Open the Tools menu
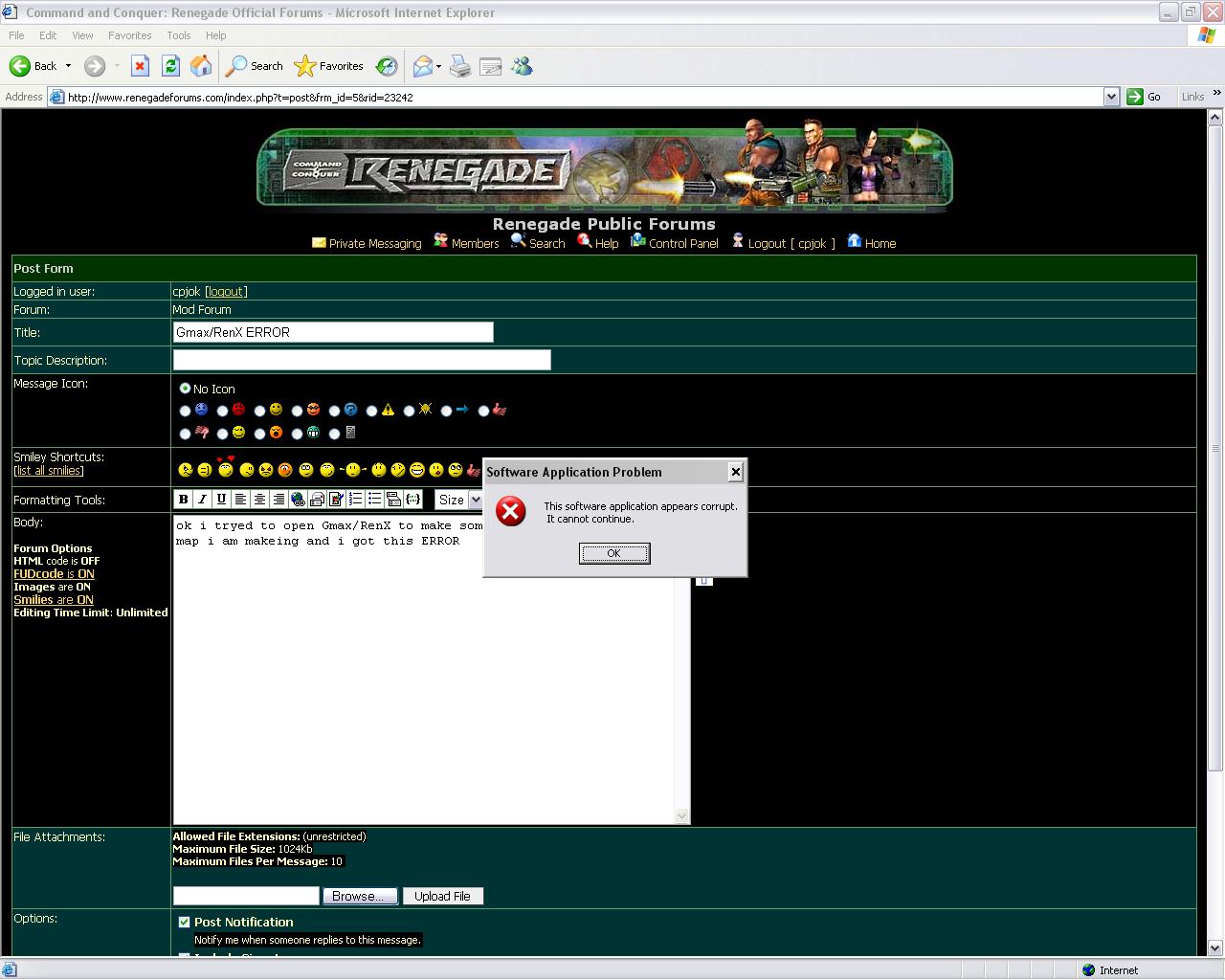The image size is (1225, 980). [x=179, y=35]
